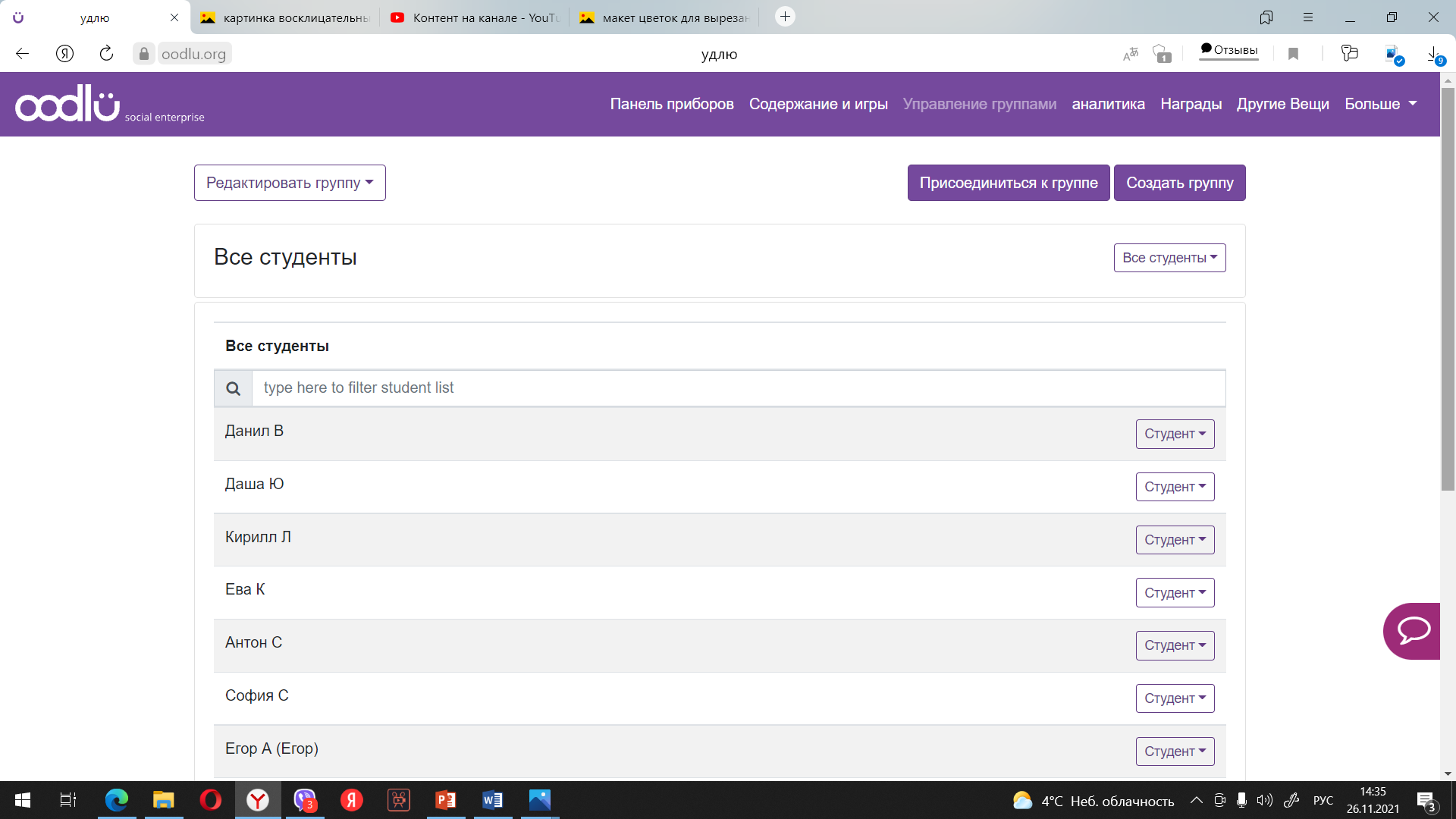Click the page translate icon

tap(1131, 54)
